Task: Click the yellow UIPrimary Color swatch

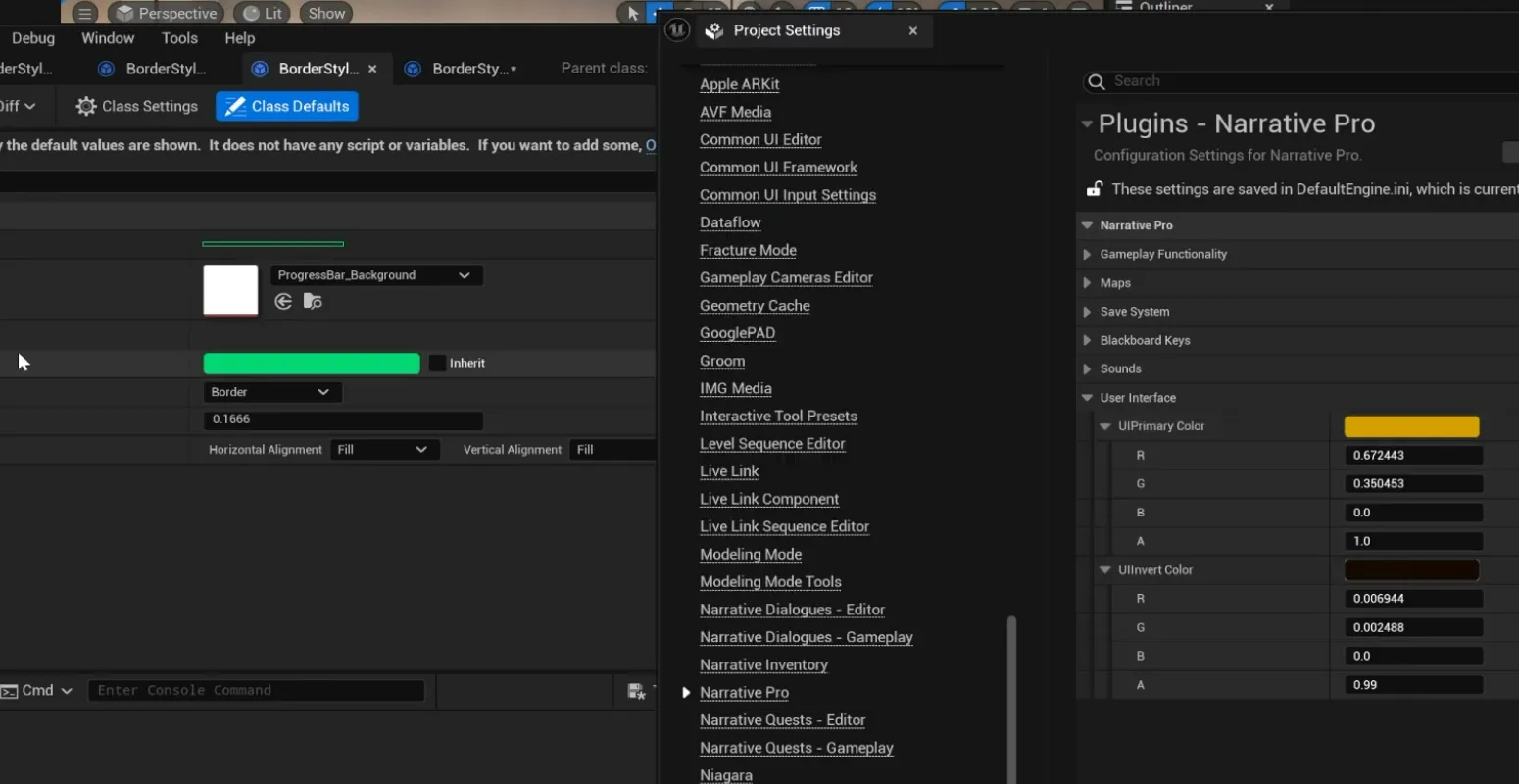Action: pos(1411,426)
